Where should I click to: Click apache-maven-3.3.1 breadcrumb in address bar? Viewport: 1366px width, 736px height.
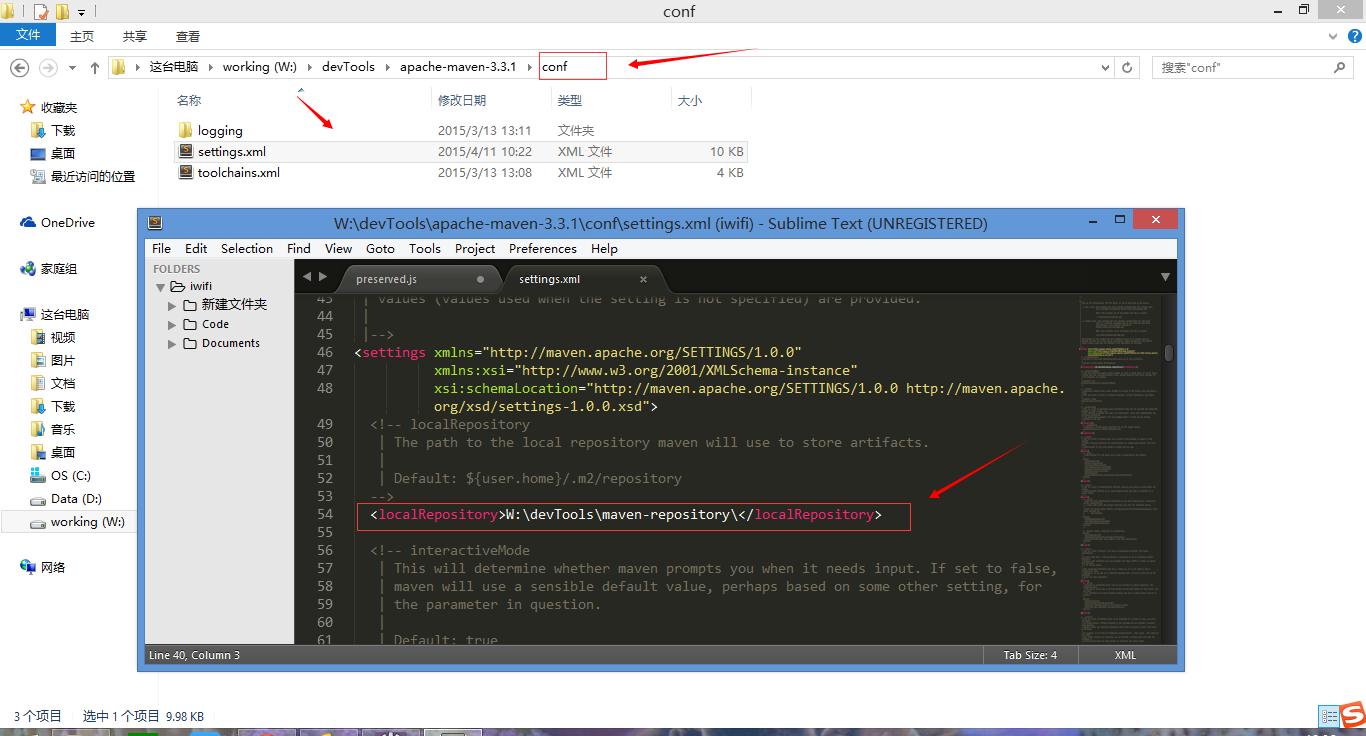458,67
